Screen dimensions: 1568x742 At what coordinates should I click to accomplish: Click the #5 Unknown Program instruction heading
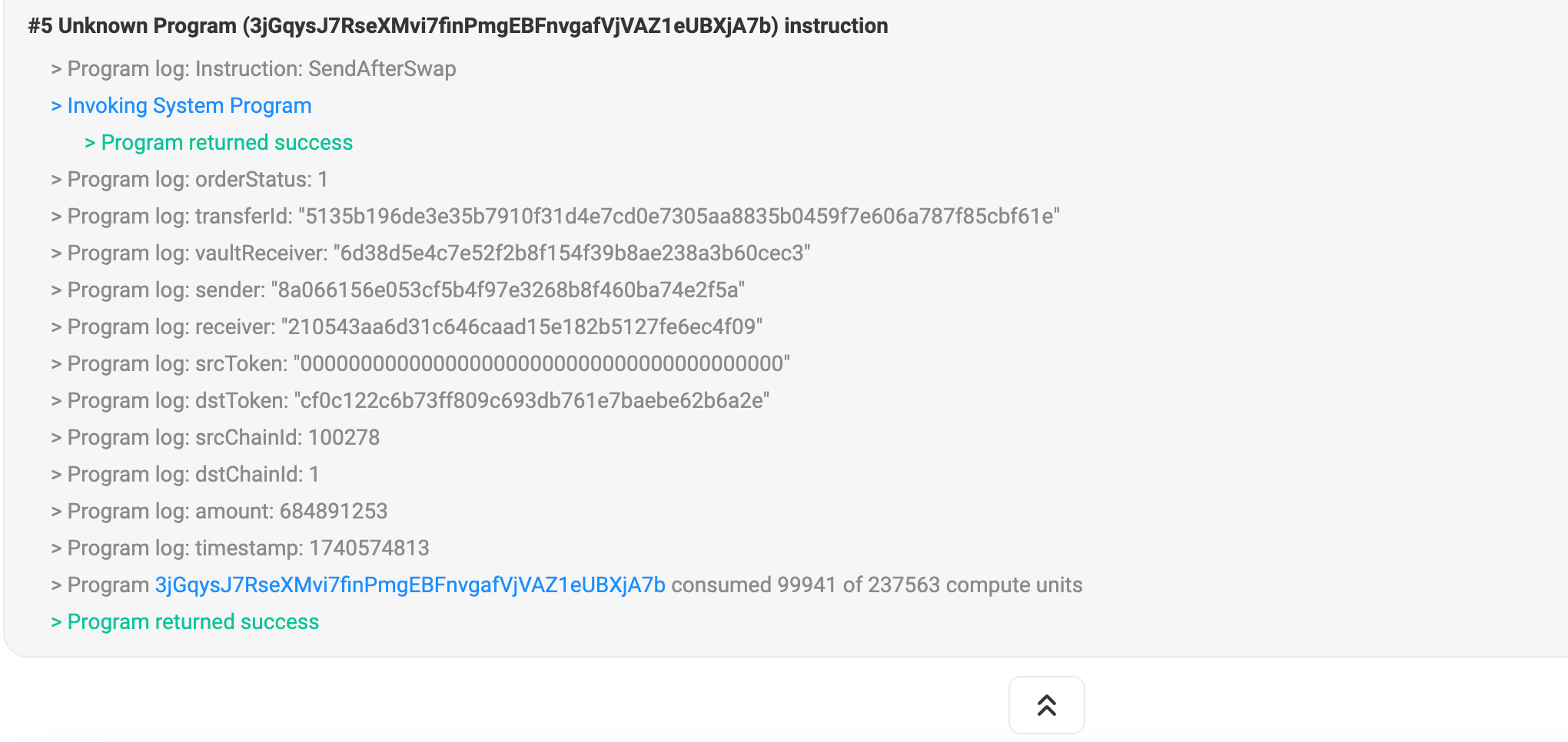[458, 26]
